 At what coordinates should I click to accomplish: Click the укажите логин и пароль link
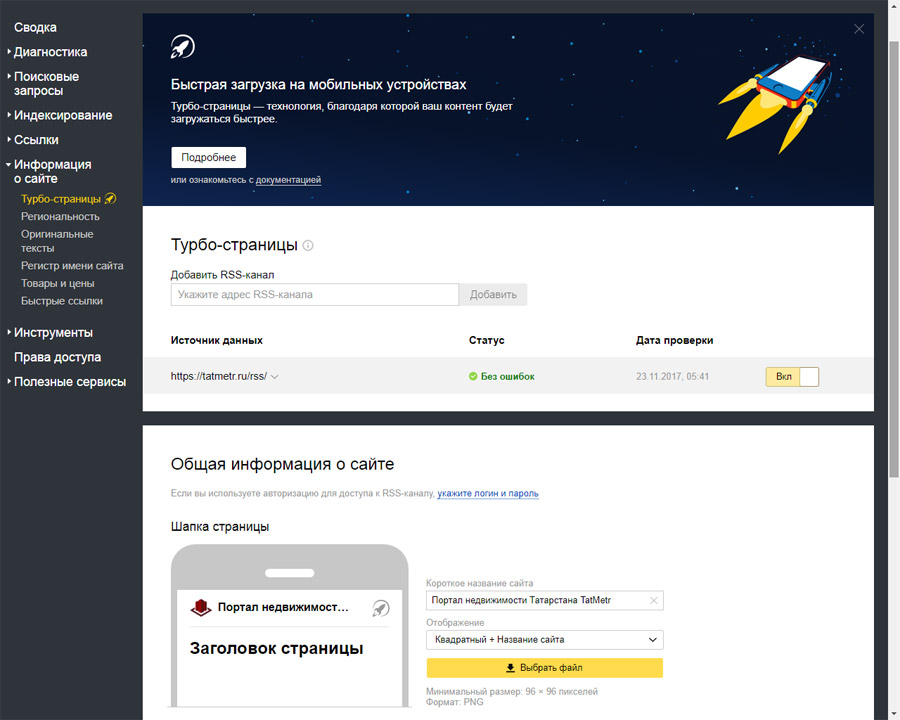[488, 493]
